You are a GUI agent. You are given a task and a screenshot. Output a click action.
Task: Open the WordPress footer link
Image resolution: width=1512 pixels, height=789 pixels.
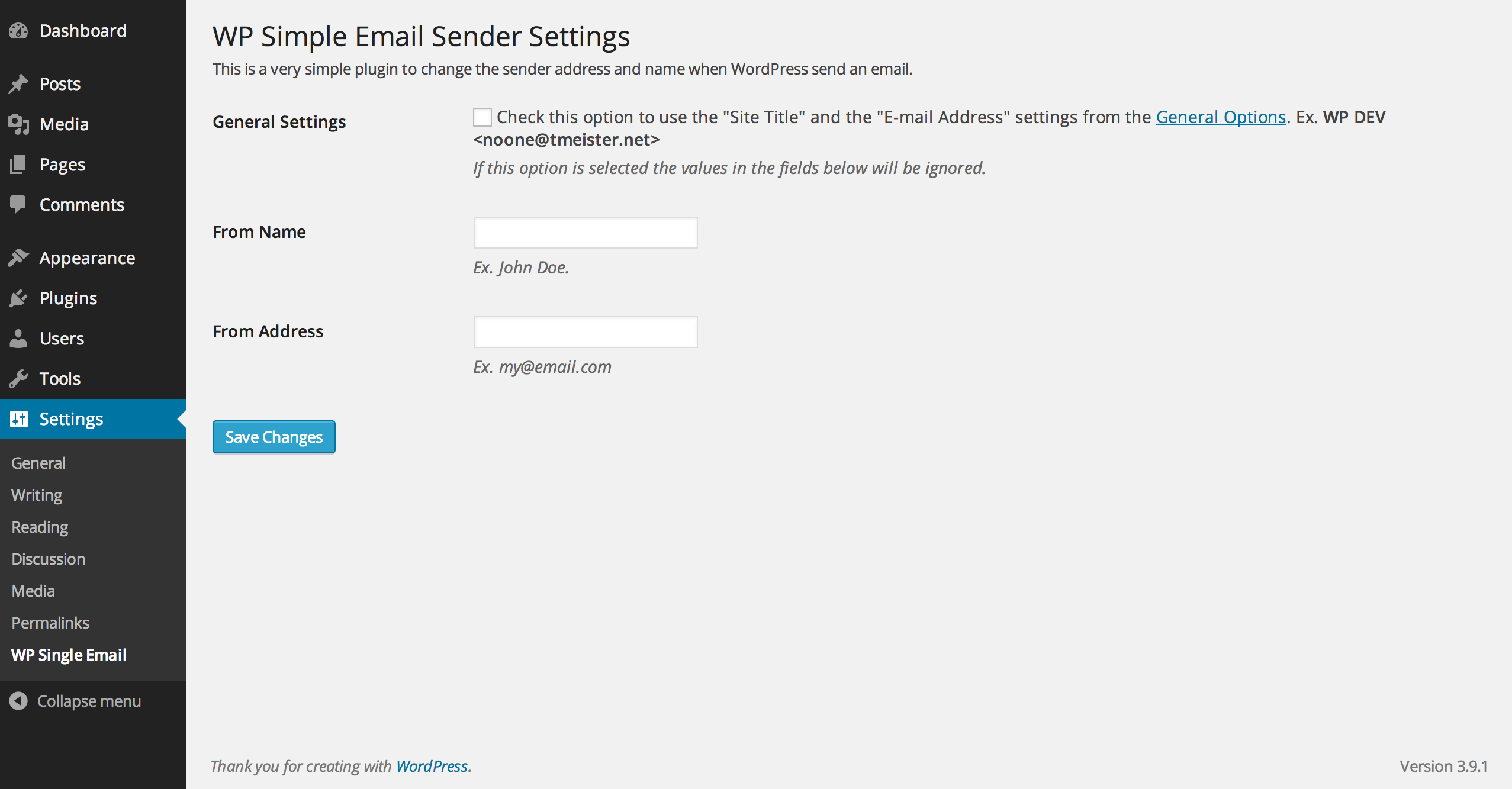pyautogui.click(x=432, y=766)
